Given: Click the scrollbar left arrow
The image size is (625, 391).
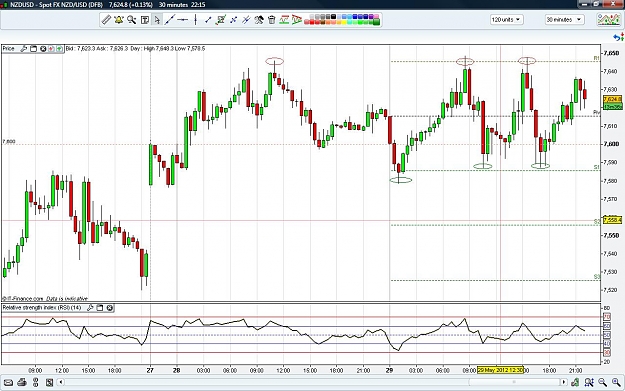Looking at the screenshot, I should point(61,382).
